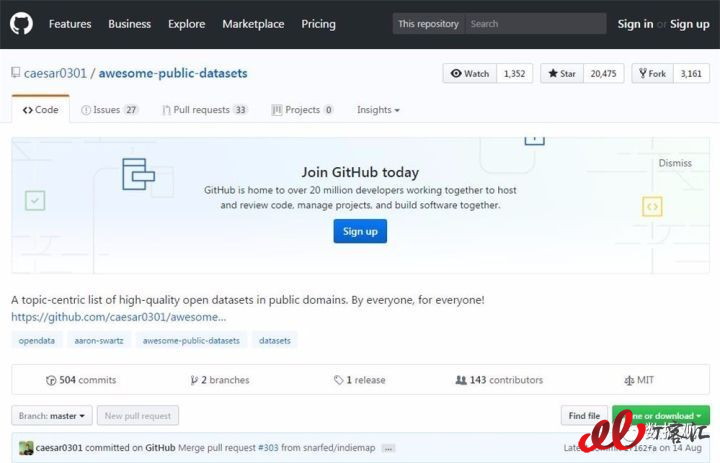The height and width of the screenshot is (463, 720).
Task: Open caesar0301 commit author link
Action: tap(59, 447)
